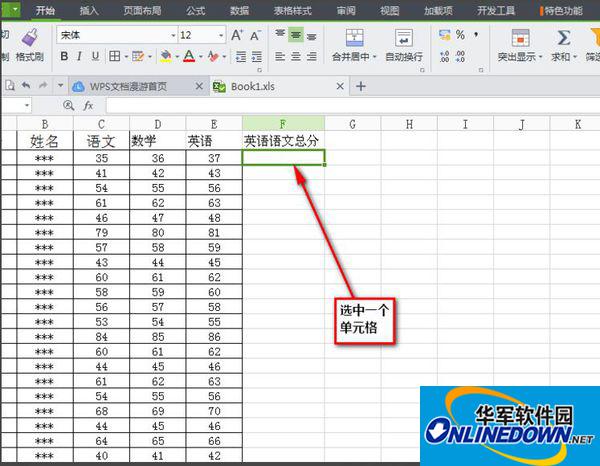Click the new document icon in quick toolbar
Screen dimensions: 600x466
10,86
